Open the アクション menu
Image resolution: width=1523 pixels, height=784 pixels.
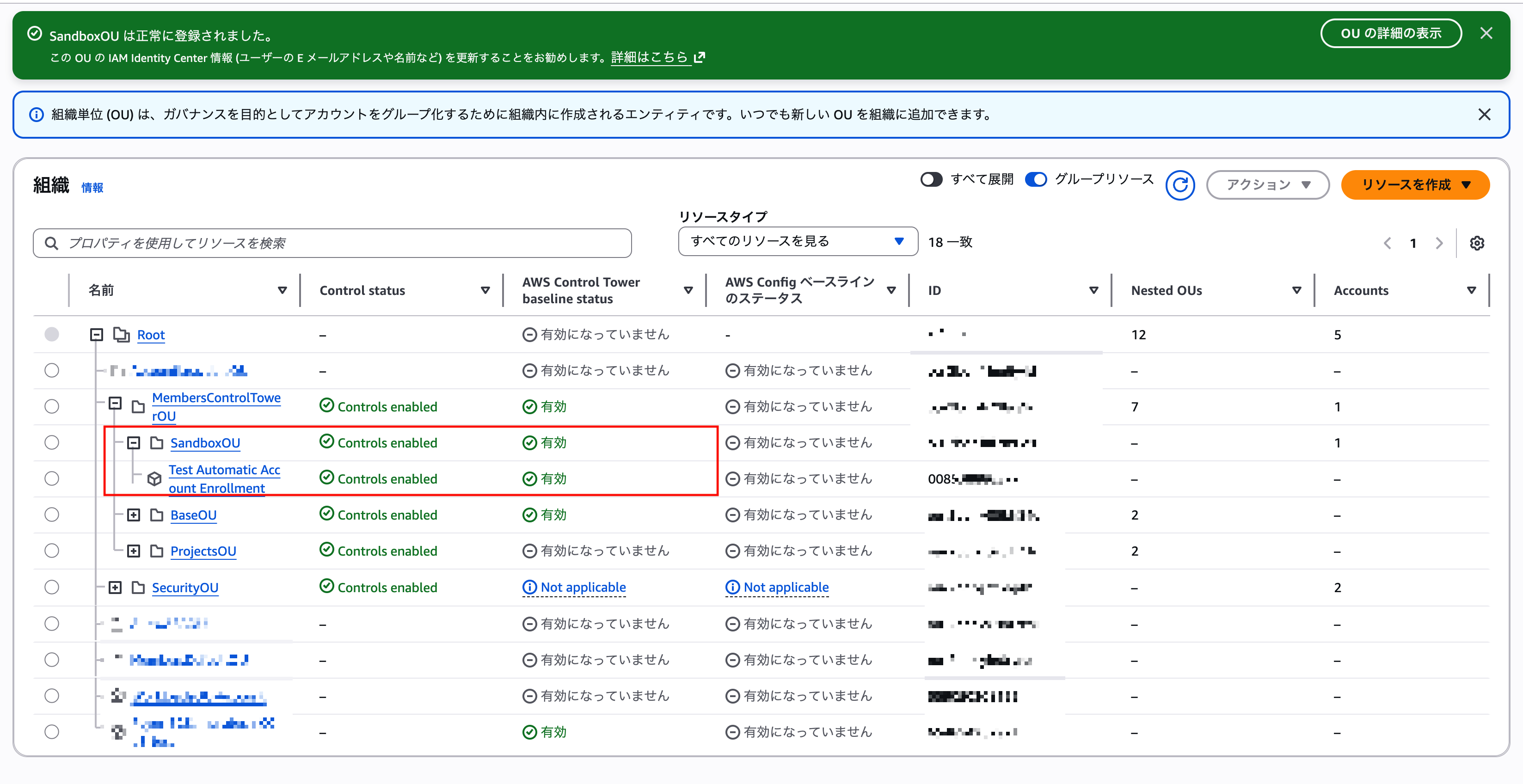pyautogui.click(x=1267, y=184)
